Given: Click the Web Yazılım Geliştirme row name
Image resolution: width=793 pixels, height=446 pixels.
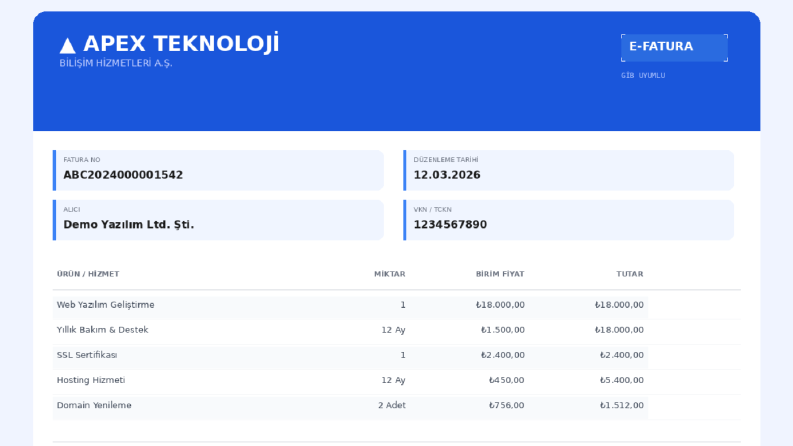Looking at the screenshot, I should 105,305.
